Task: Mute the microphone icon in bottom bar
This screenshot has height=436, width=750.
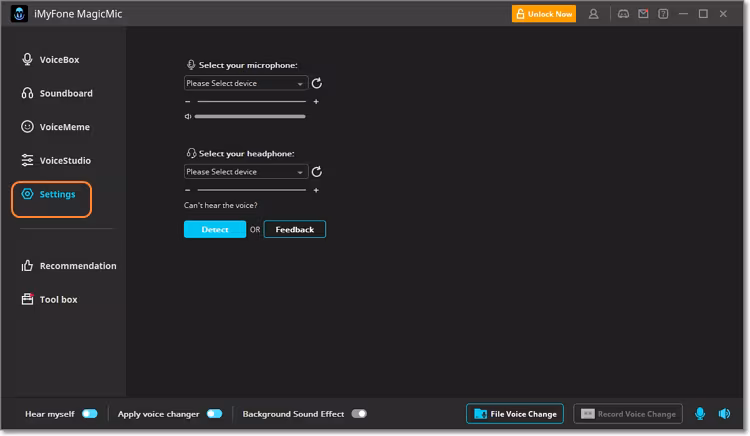Action: click(x=700, y=414)
